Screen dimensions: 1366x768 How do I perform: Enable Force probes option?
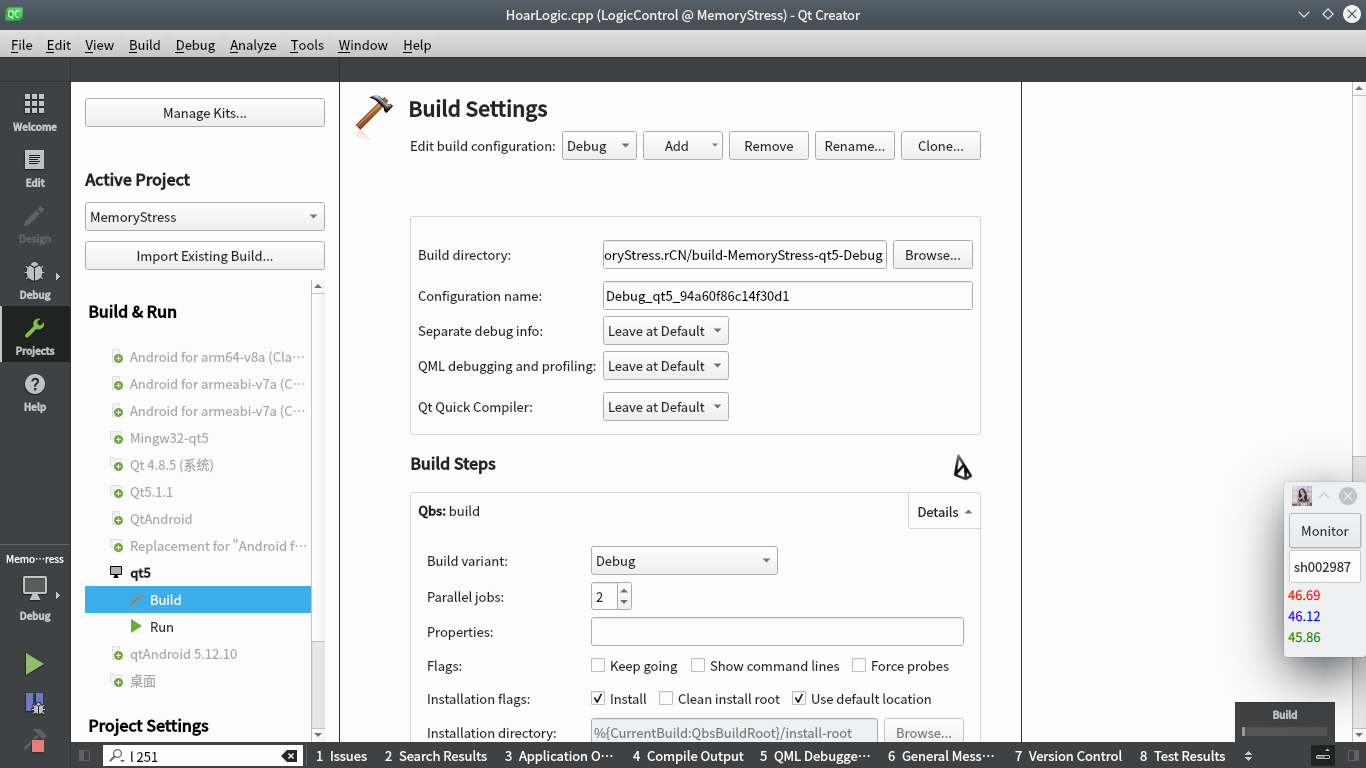859,665
